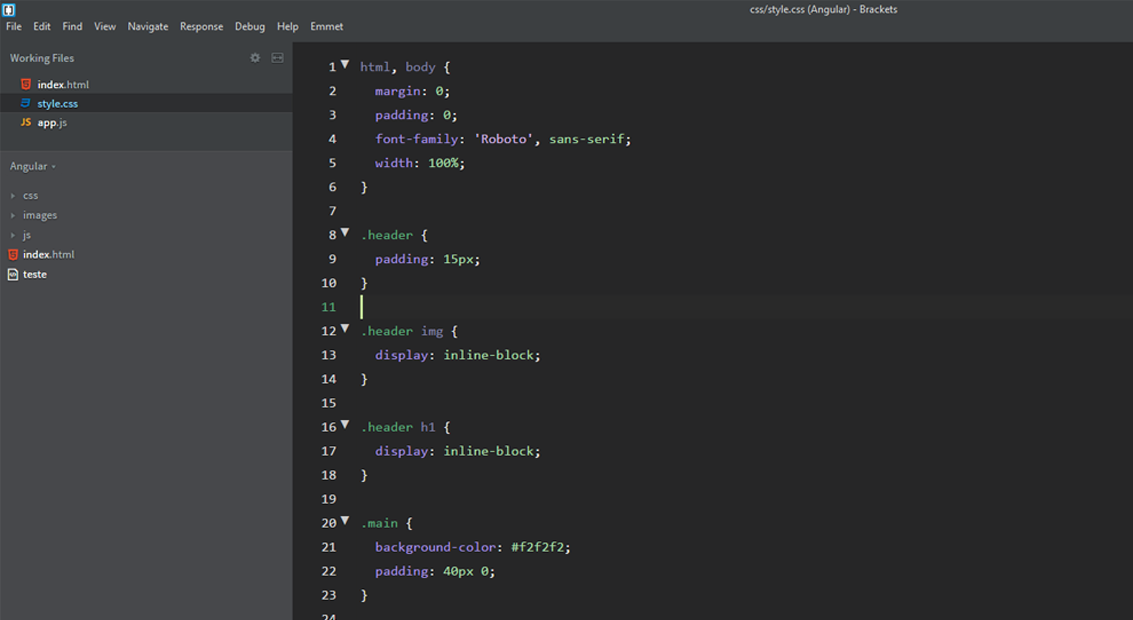Open the Emmet menu

tap(326, 27)
